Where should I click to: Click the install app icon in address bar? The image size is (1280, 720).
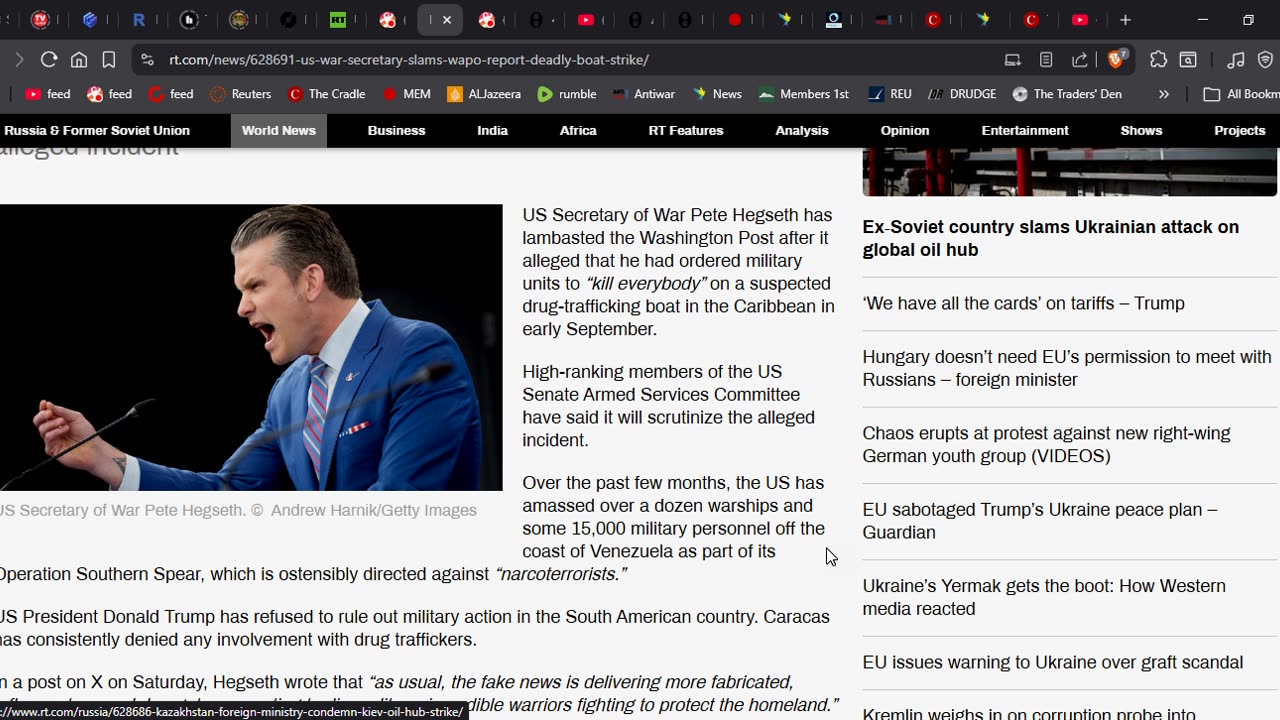click(x=1013, y=60)
